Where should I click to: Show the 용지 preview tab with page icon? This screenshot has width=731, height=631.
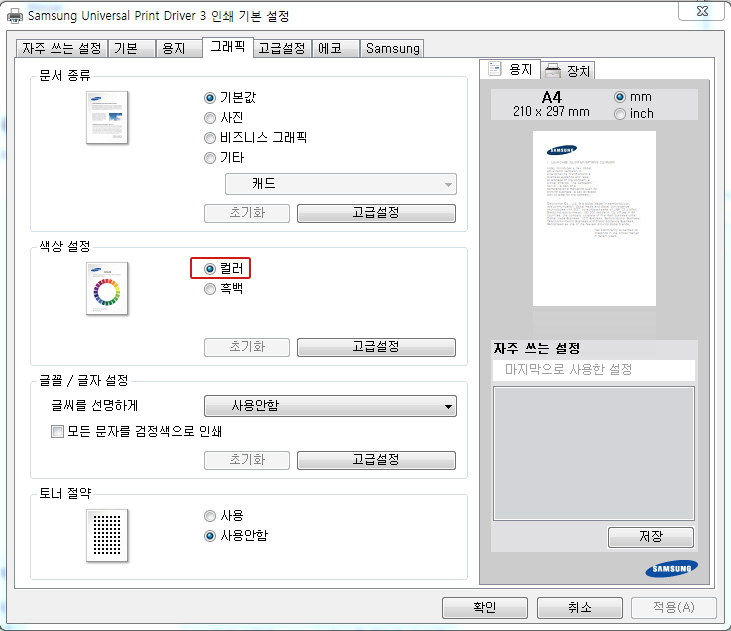click(510, 69)
